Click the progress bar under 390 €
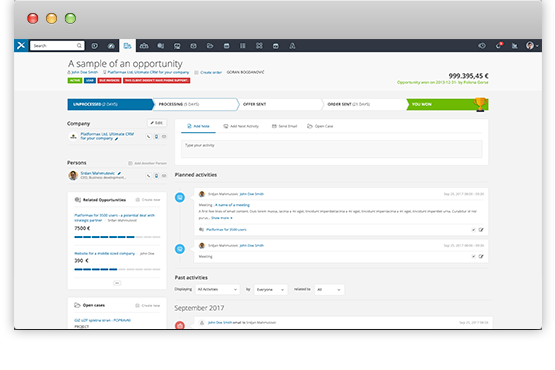Viewport: 555px width, 370px height. 117,269
